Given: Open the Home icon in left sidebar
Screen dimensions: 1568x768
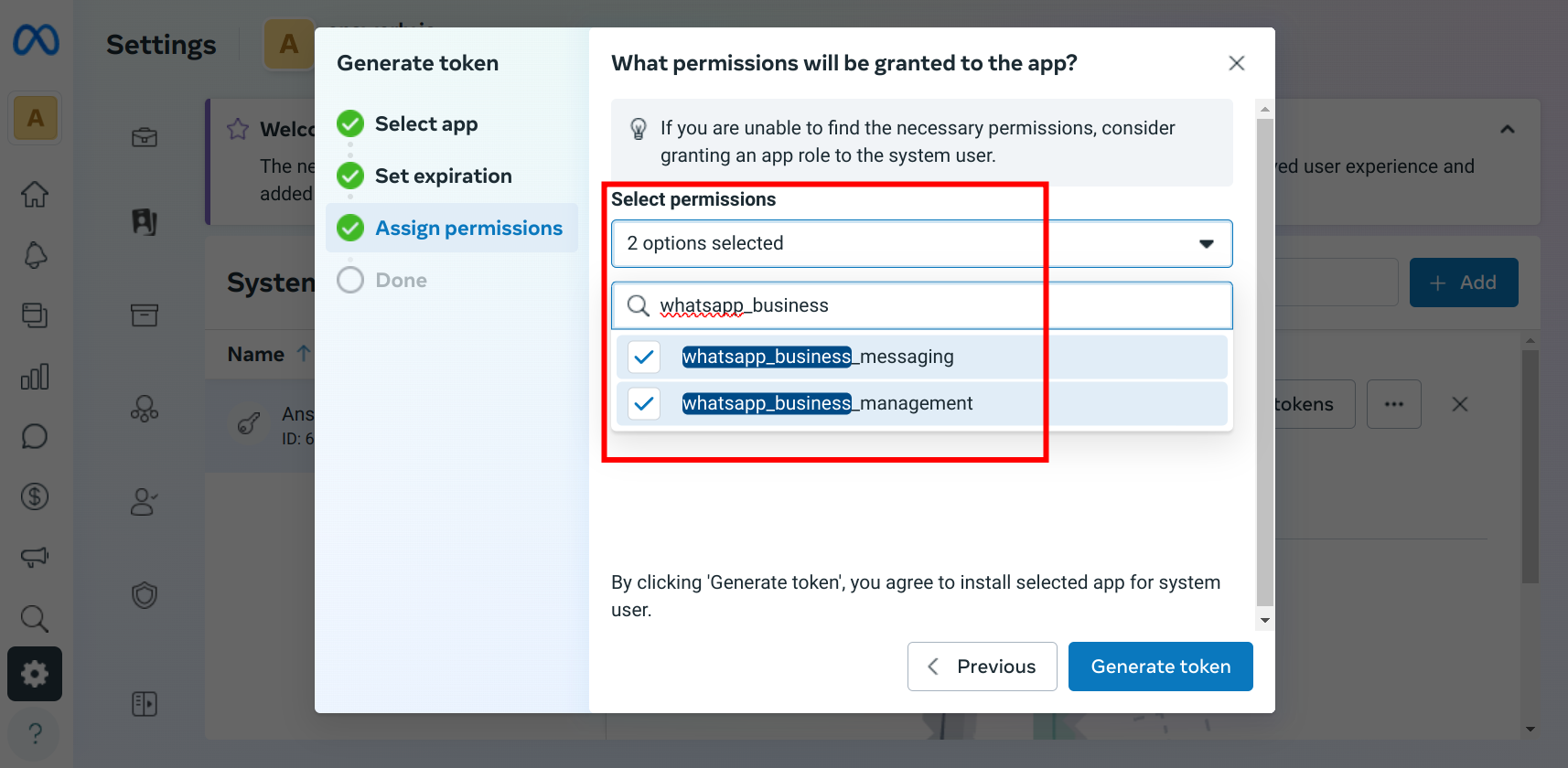Looking at the screenshot, I should point(35,194).
